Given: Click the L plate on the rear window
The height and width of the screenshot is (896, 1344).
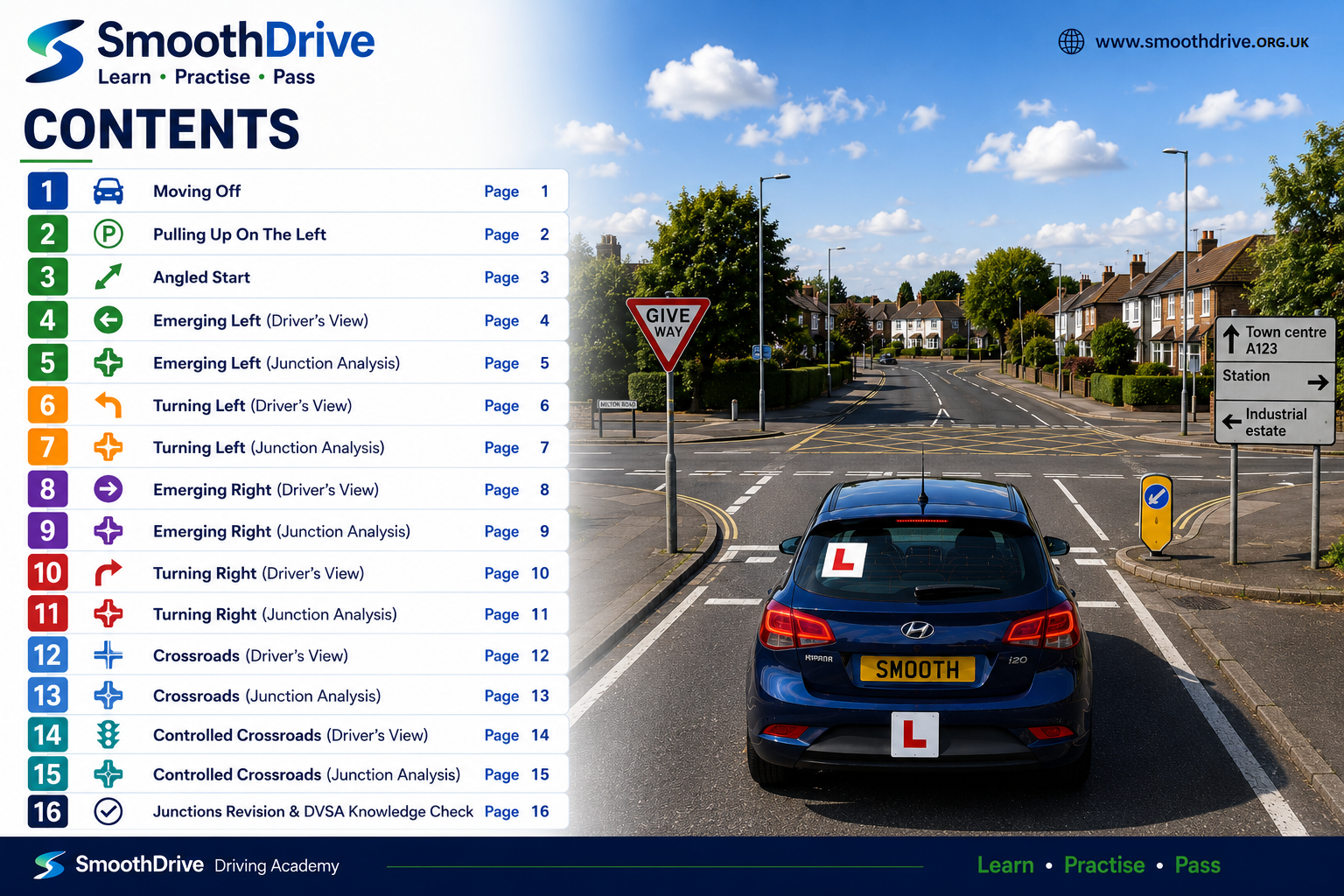Looking at the screenshot, I should 843,560.
